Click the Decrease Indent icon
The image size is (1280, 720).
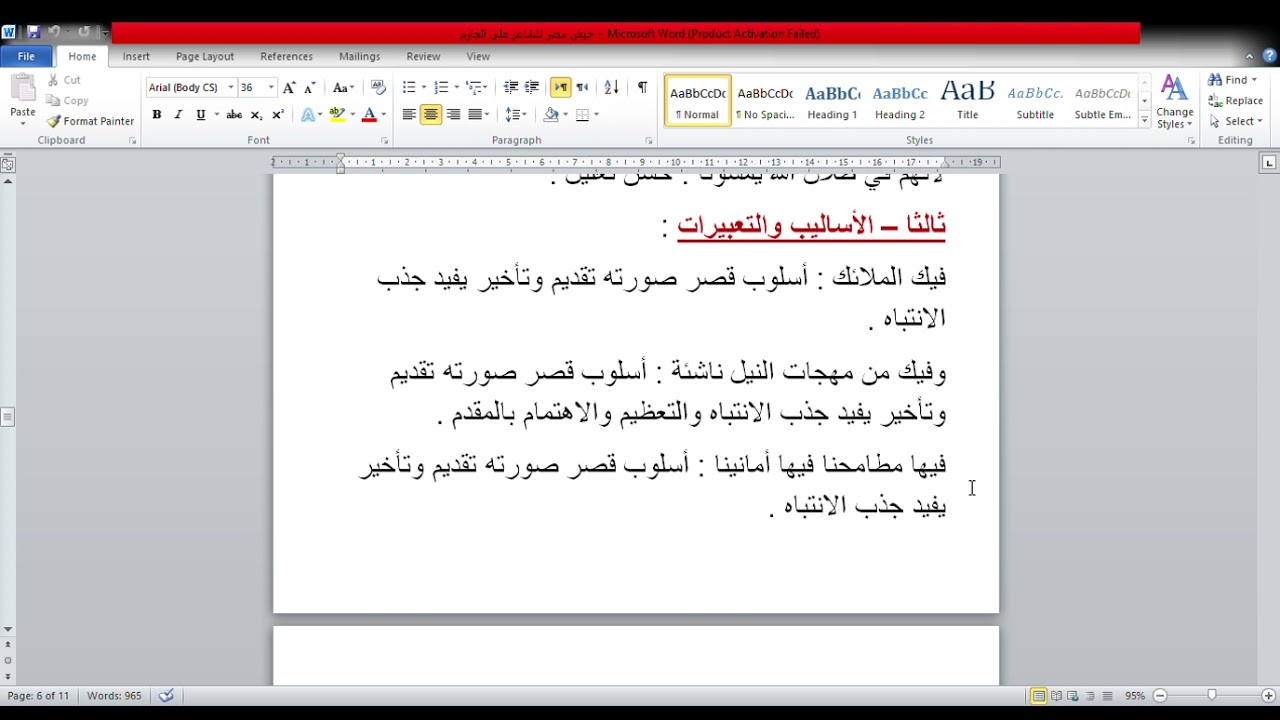[x=510, y=88]
